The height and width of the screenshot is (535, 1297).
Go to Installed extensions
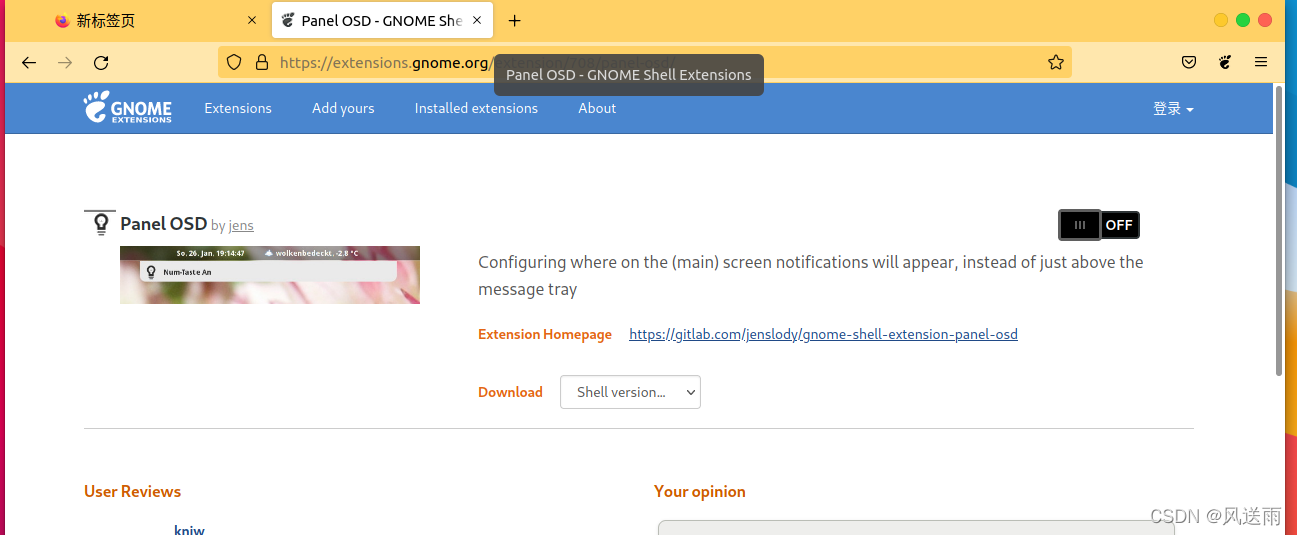(x=476, y=108)
